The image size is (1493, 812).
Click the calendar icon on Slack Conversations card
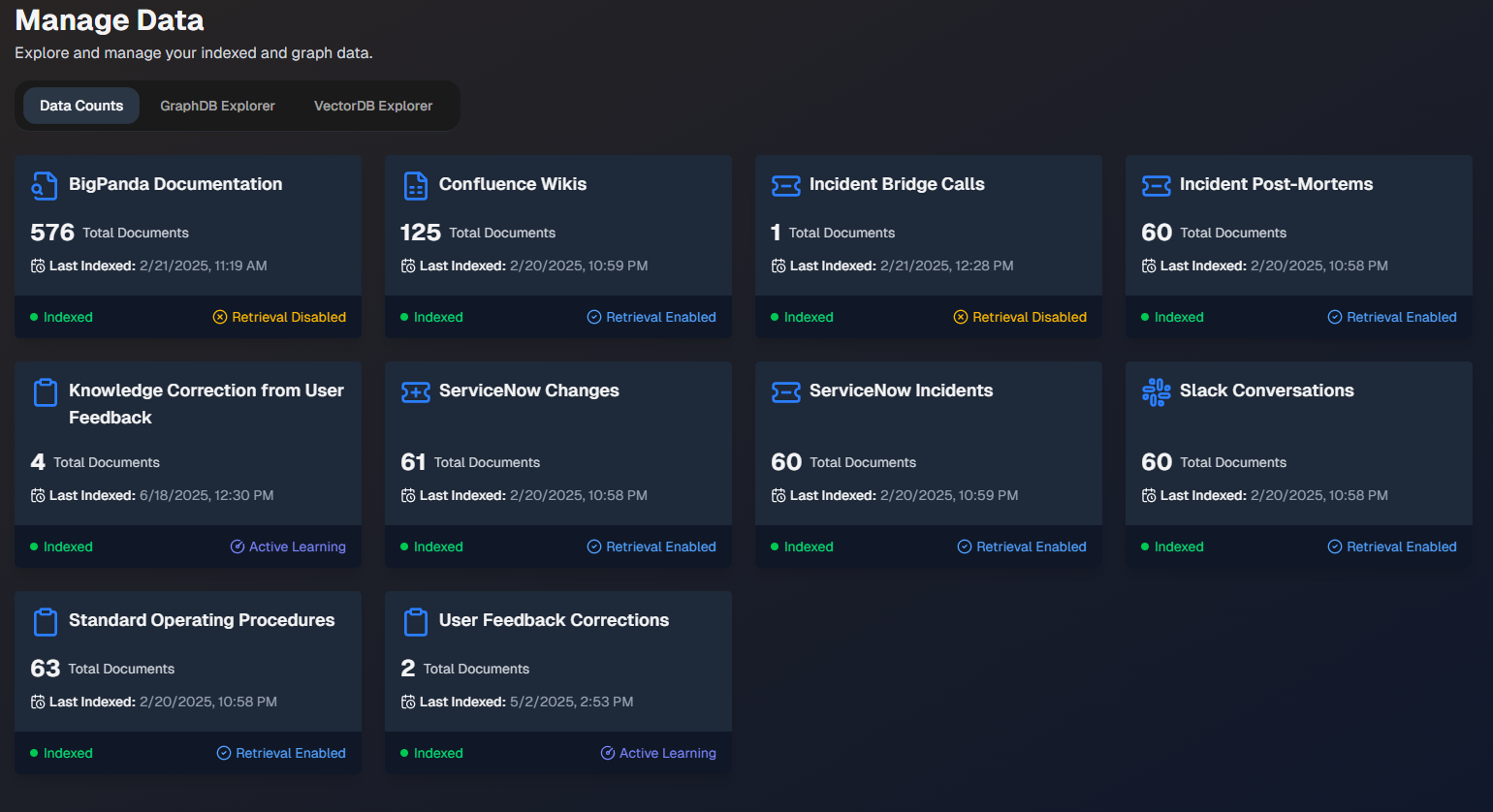(1147, 495)
